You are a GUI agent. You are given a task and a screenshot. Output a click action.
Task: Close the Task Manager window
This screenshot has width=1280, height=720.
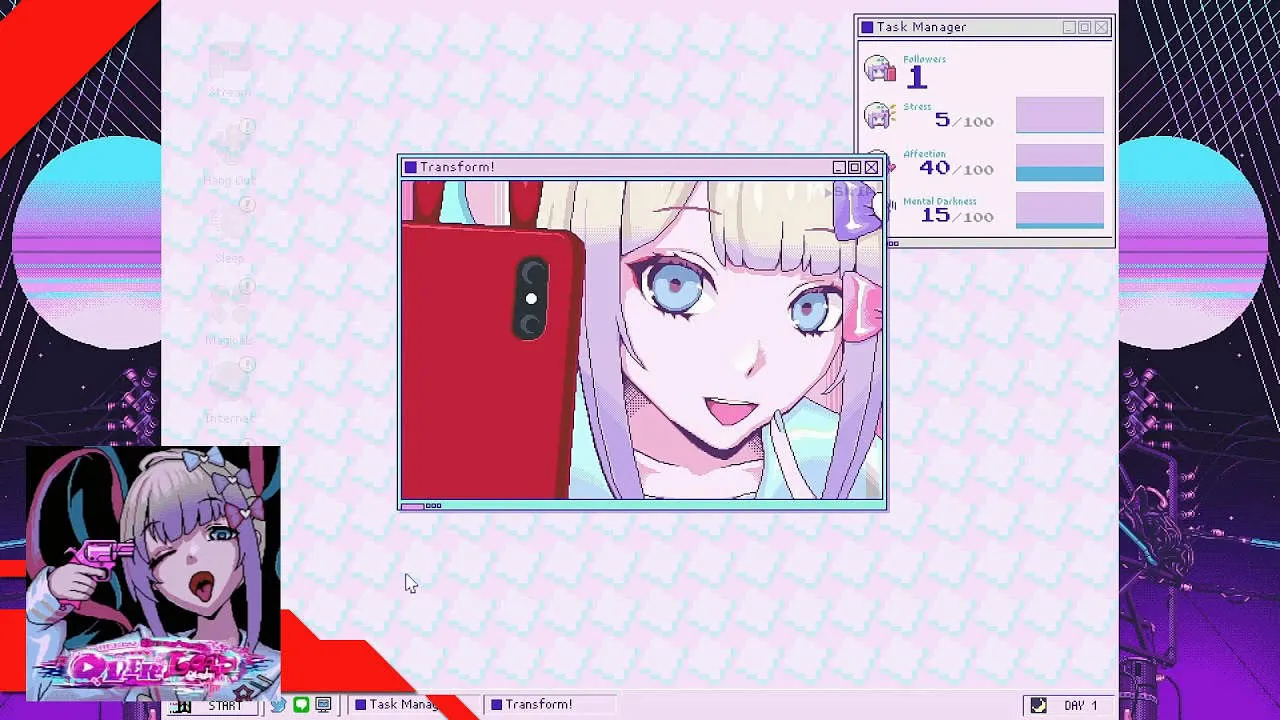pyautogui.click(x=1101, y=27)
